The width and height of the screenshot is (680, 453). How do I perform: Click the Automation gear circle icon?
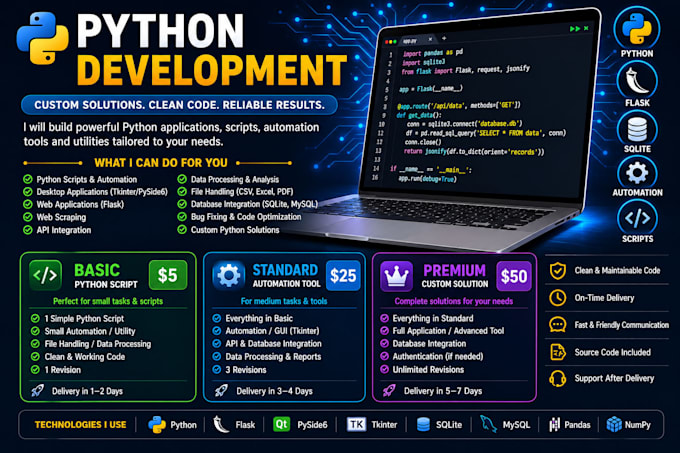pyautogui.click(x=637, y=173)
